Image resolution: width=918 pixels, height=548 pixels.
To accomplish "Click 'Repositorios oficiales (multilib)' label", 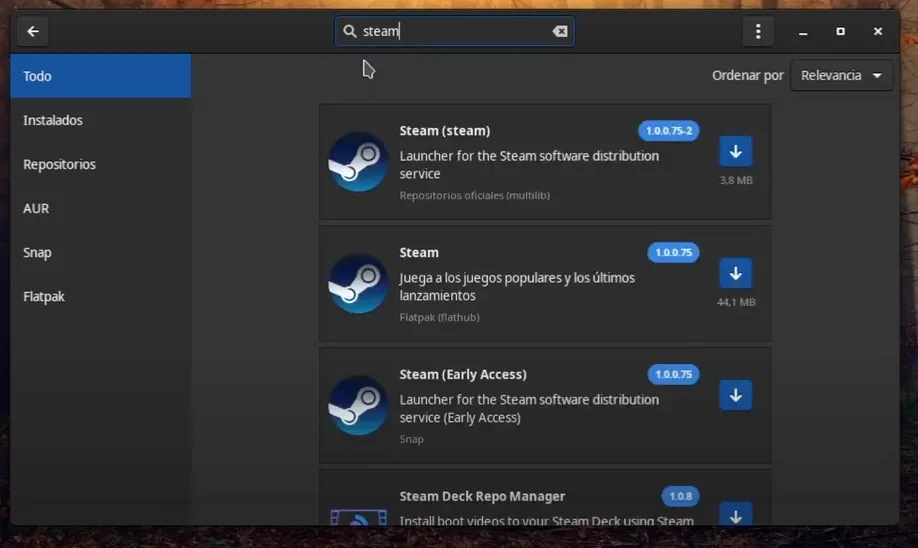I will [475, 196].
